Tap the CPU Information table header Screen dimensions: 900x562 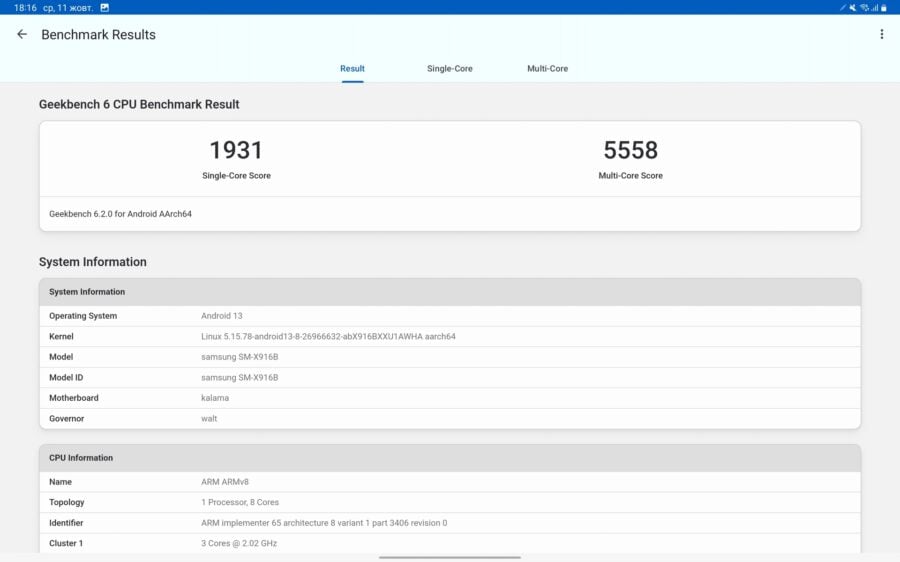(449, 458)
